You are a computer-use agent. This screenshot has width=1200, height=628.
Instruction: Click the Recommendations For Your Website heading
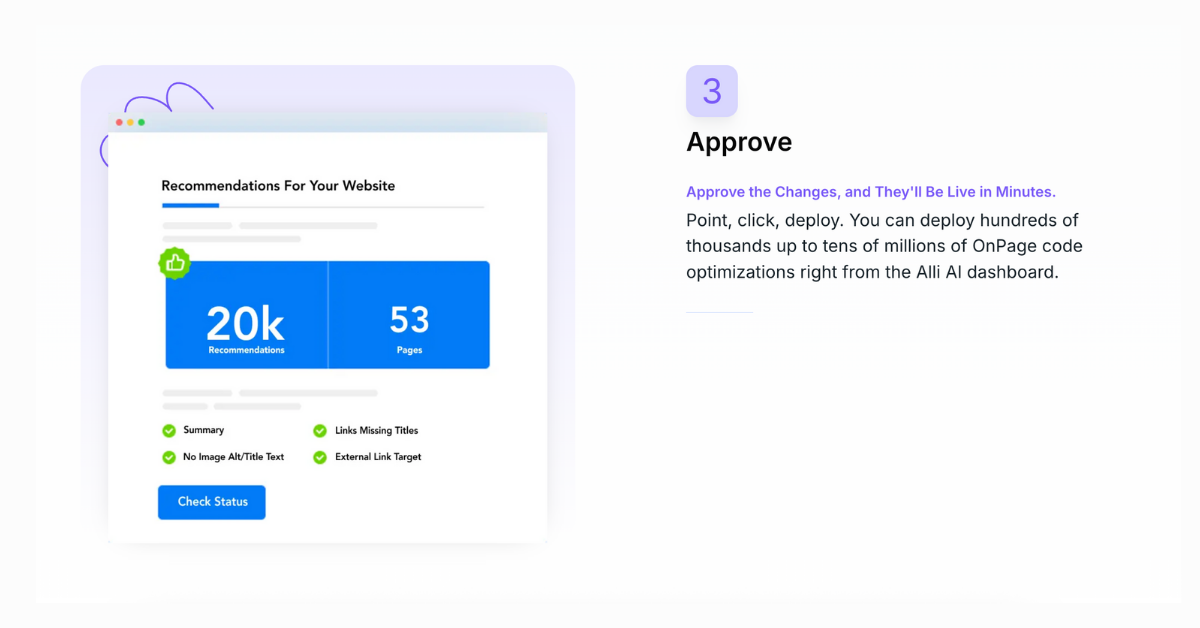(278, 186)
